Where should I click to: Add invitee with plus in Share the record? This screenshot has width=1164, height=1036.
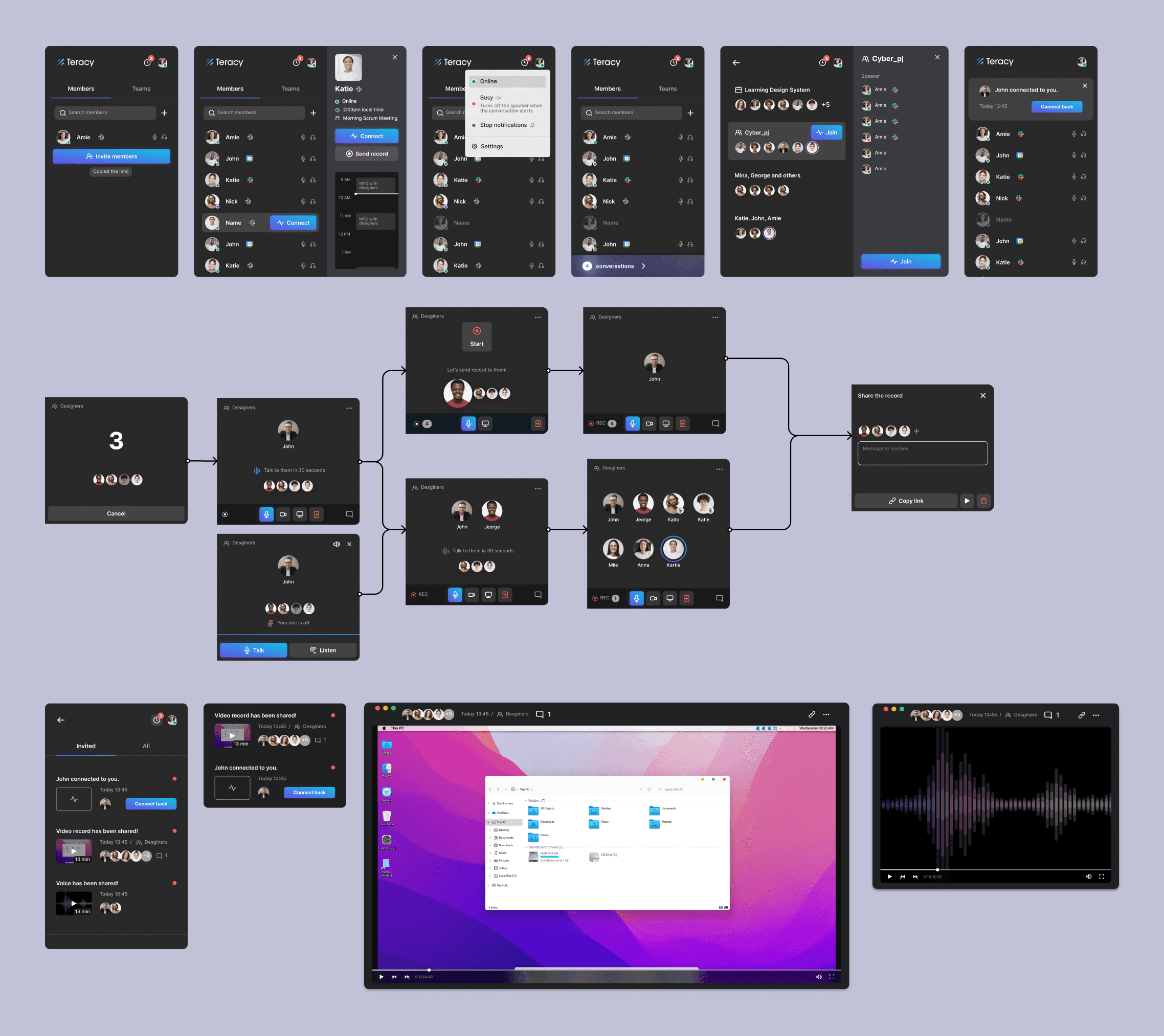(916, 431)
